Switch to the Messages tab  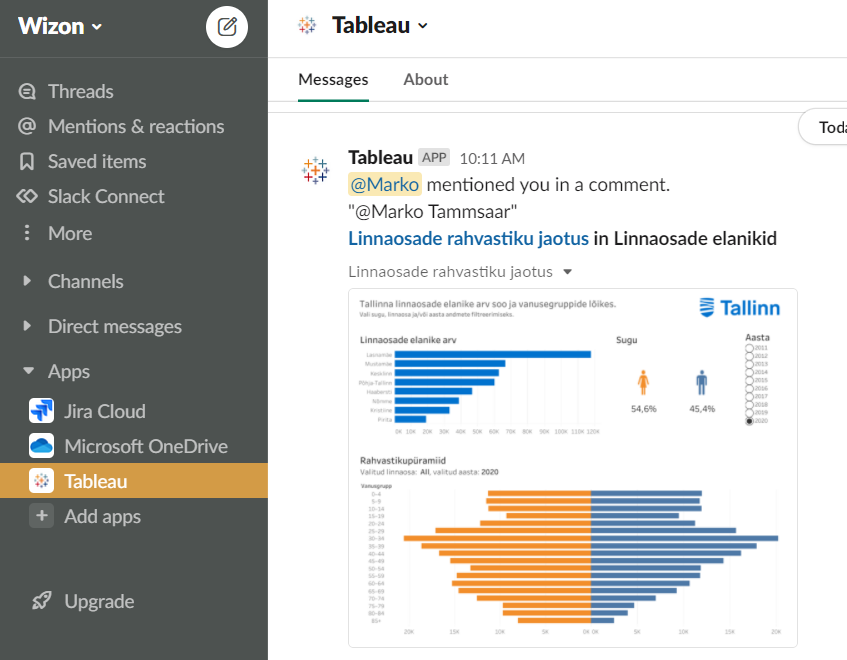(333, 79)
